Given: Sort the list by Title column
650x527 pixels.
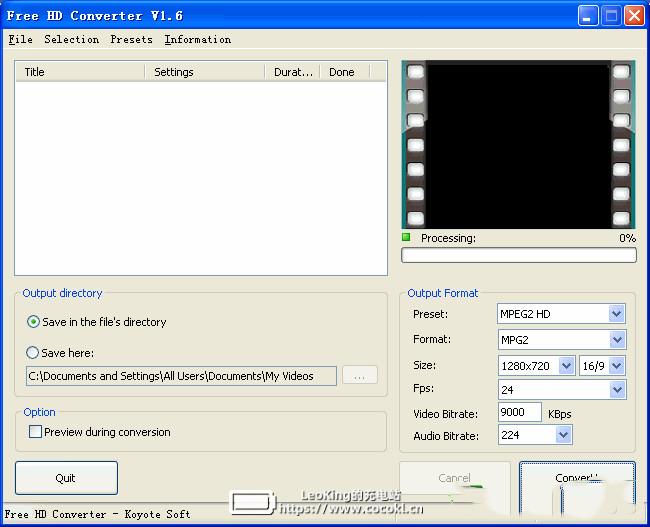Looking at the screenshot, I should 80,72.
